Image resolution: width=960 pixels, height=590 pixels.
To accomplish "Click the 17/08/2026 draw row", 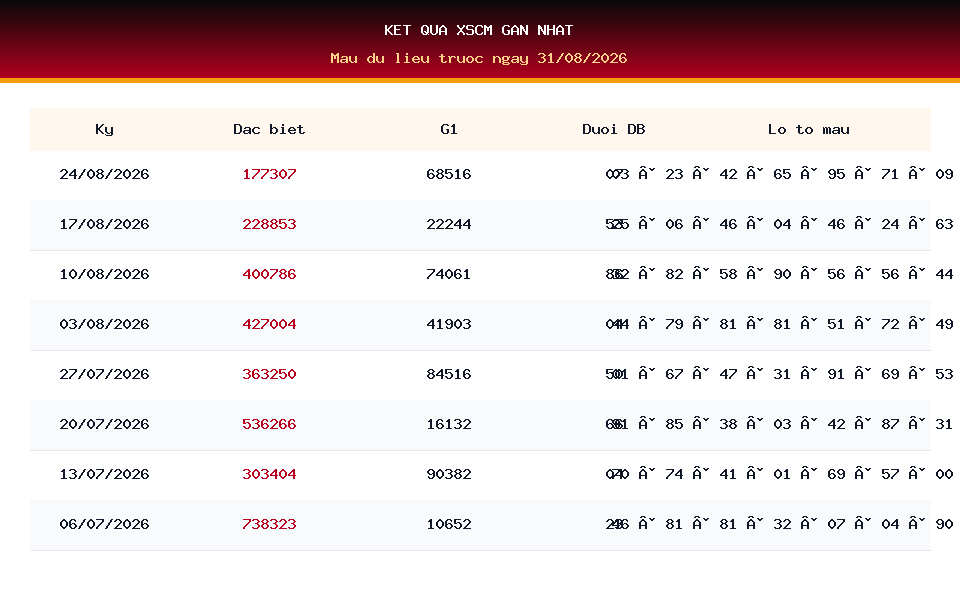I will pos(480,225).
